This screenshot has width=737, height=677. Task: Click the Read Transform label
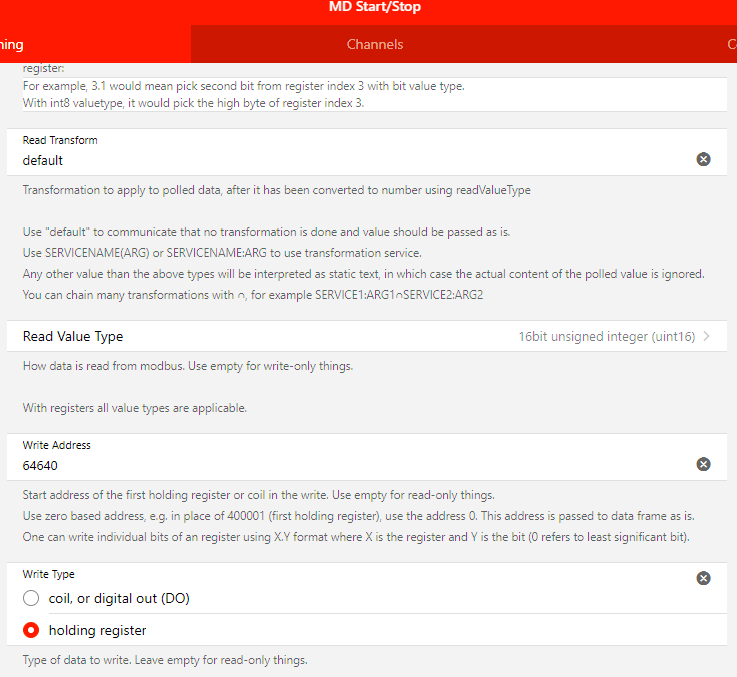click(60, 140)
